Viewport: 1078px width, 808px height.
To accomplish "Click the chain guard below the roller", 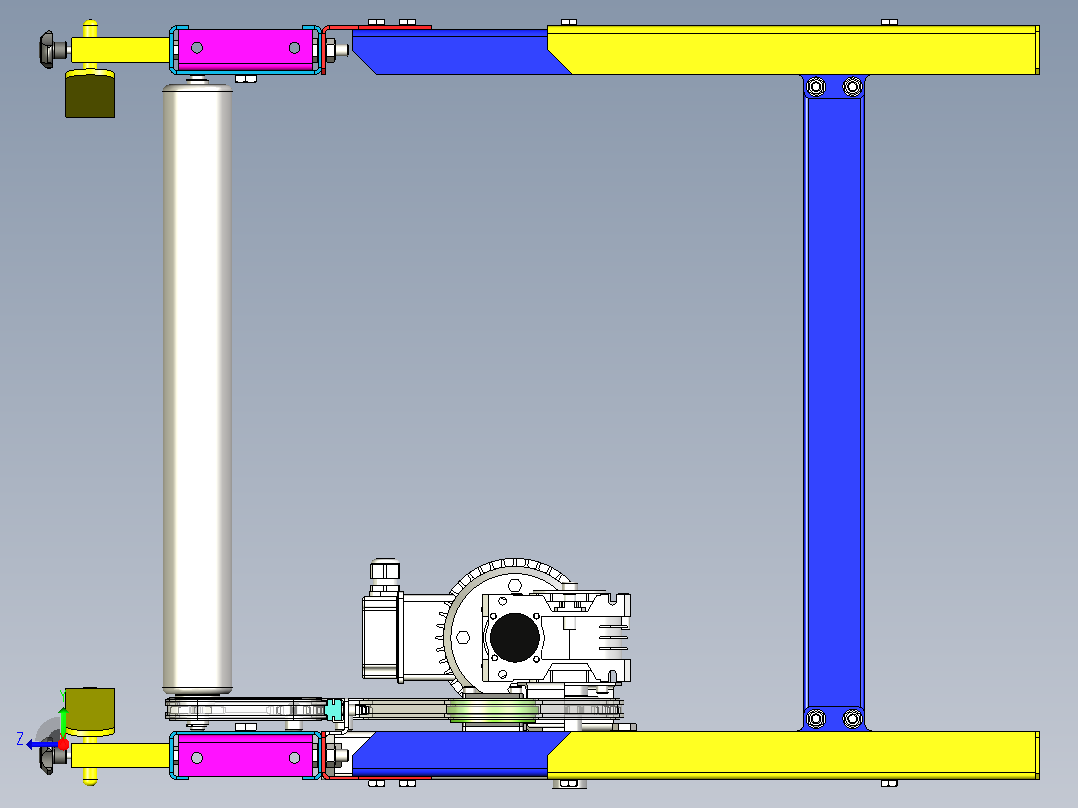I will [x=245, y=709].
